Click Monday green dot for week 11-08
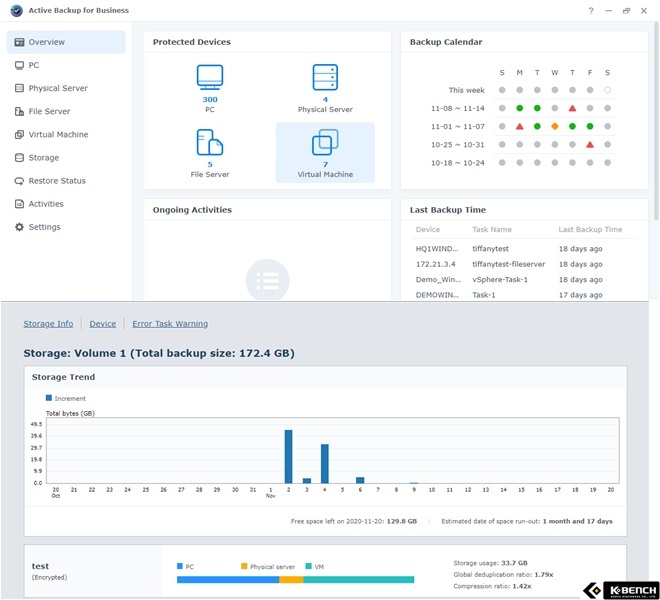 (x=519, y=108)
